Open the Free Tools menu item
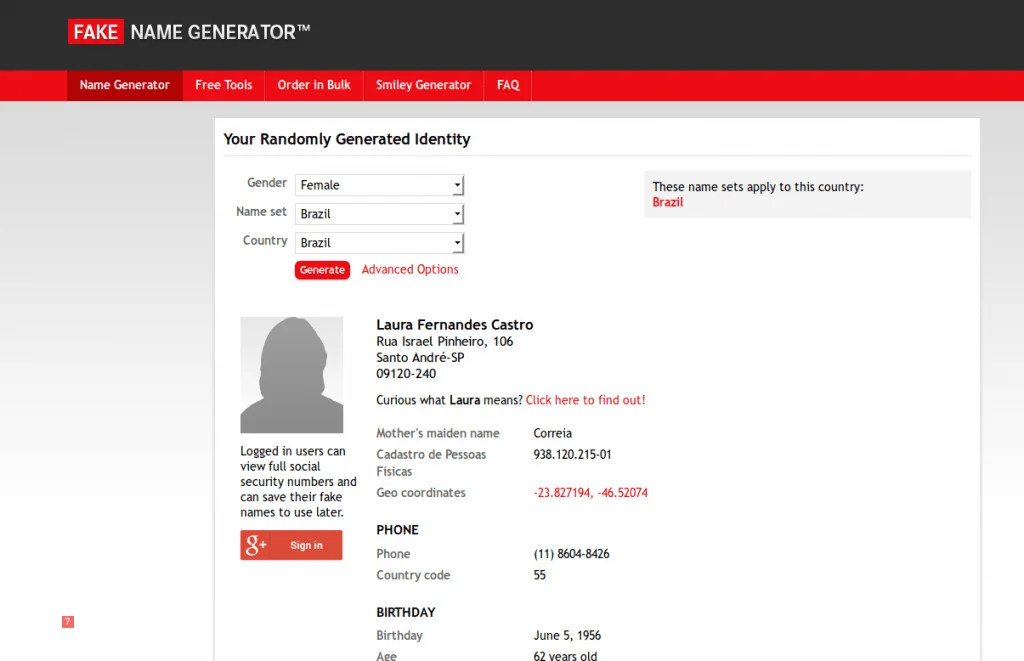The image size is (1024, 661). point(224,85)
